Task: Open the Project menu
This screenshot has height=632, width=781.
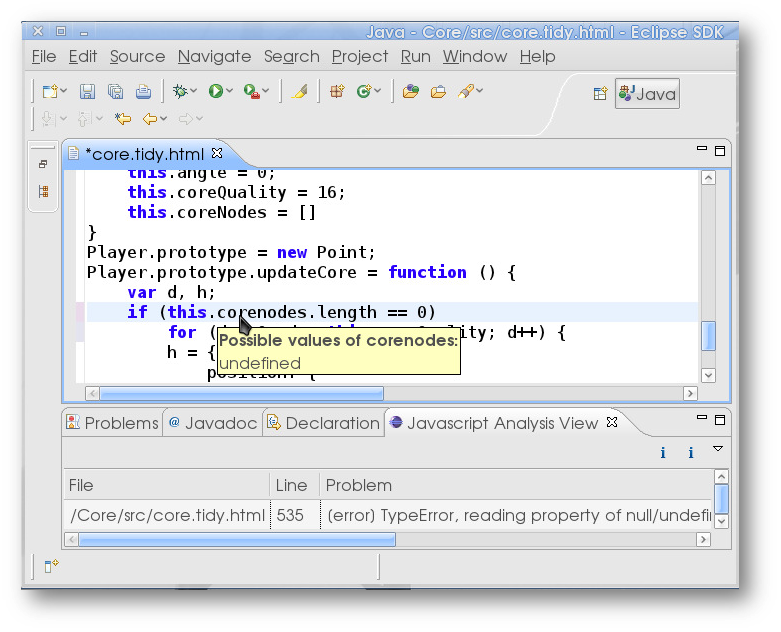Action: [x=360, y=57]
